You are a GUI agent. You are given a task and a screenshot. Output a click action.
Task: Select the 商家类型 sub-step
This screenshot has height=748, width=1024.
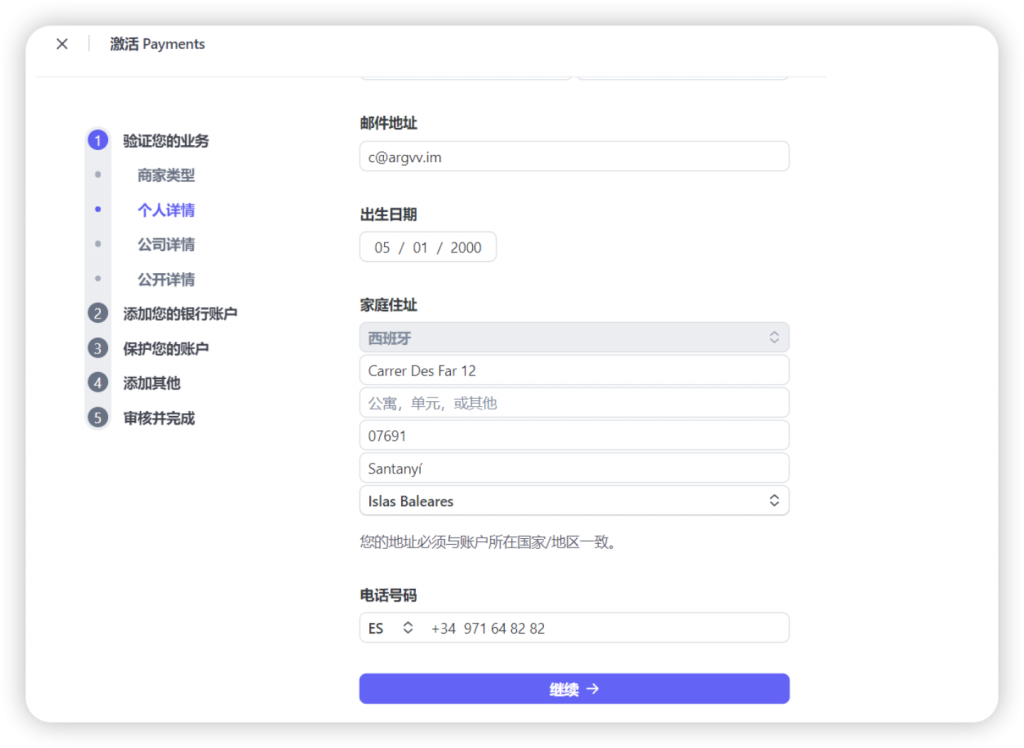[x=166, y=175]
